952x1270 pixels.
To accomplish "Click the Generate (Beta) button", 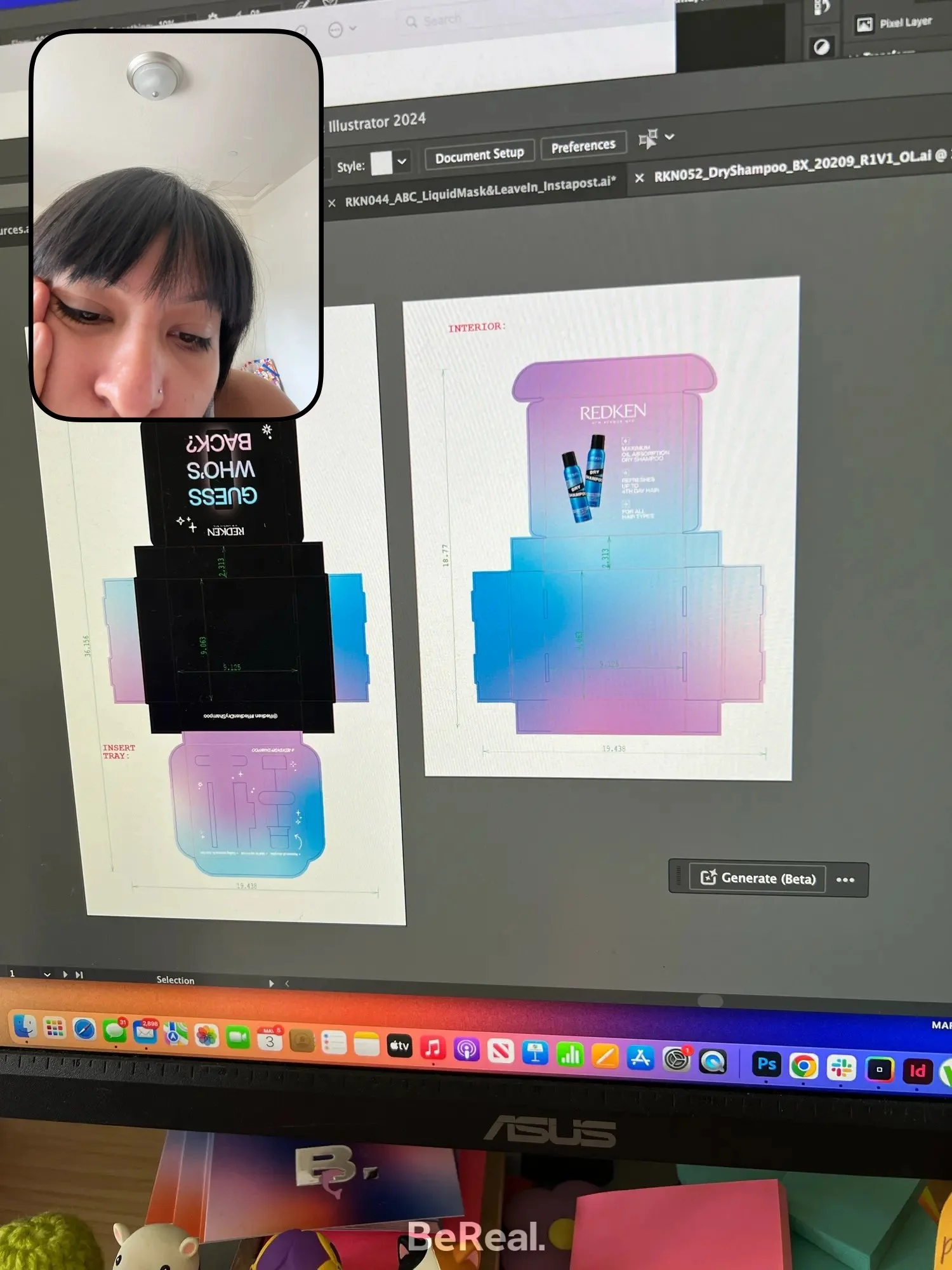I will 757,878.
